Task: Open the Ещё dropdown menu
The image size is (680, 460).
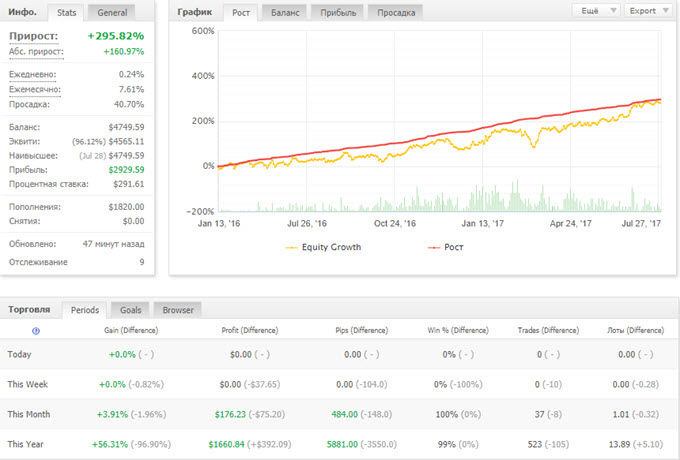Action: click(x=596, y=11)
